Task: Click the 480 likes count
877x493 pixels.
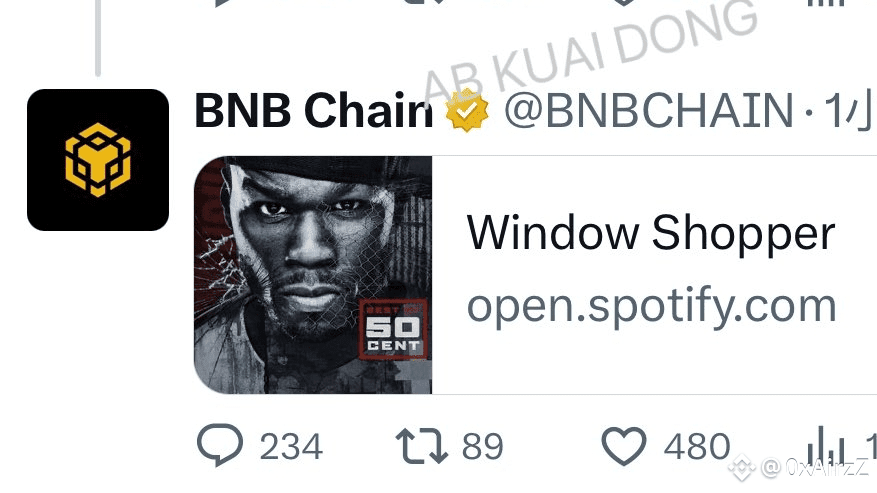Action: coord(697,447)
